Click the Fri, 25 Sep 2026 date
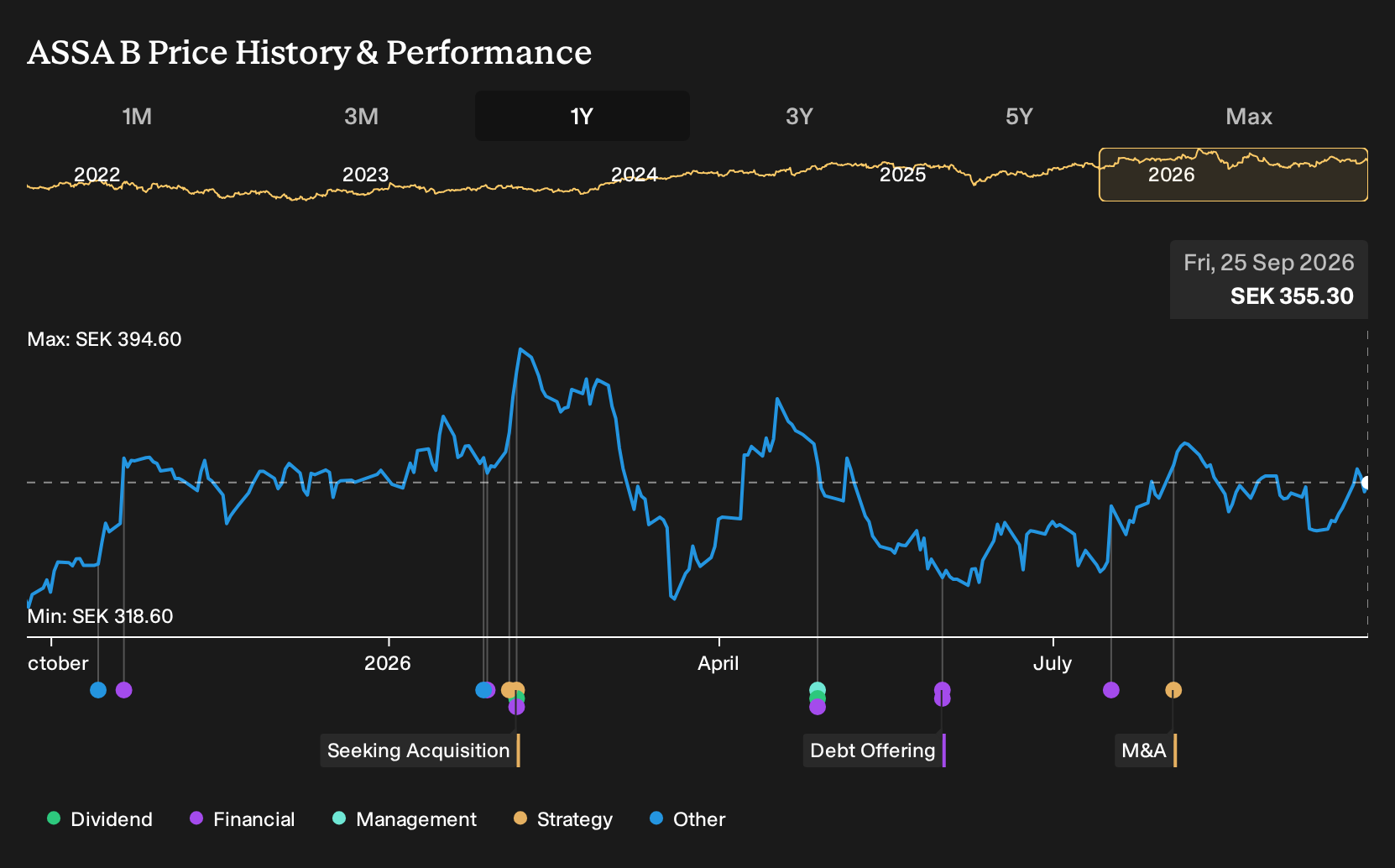Screen dimensions: 1395x868 1269,263
